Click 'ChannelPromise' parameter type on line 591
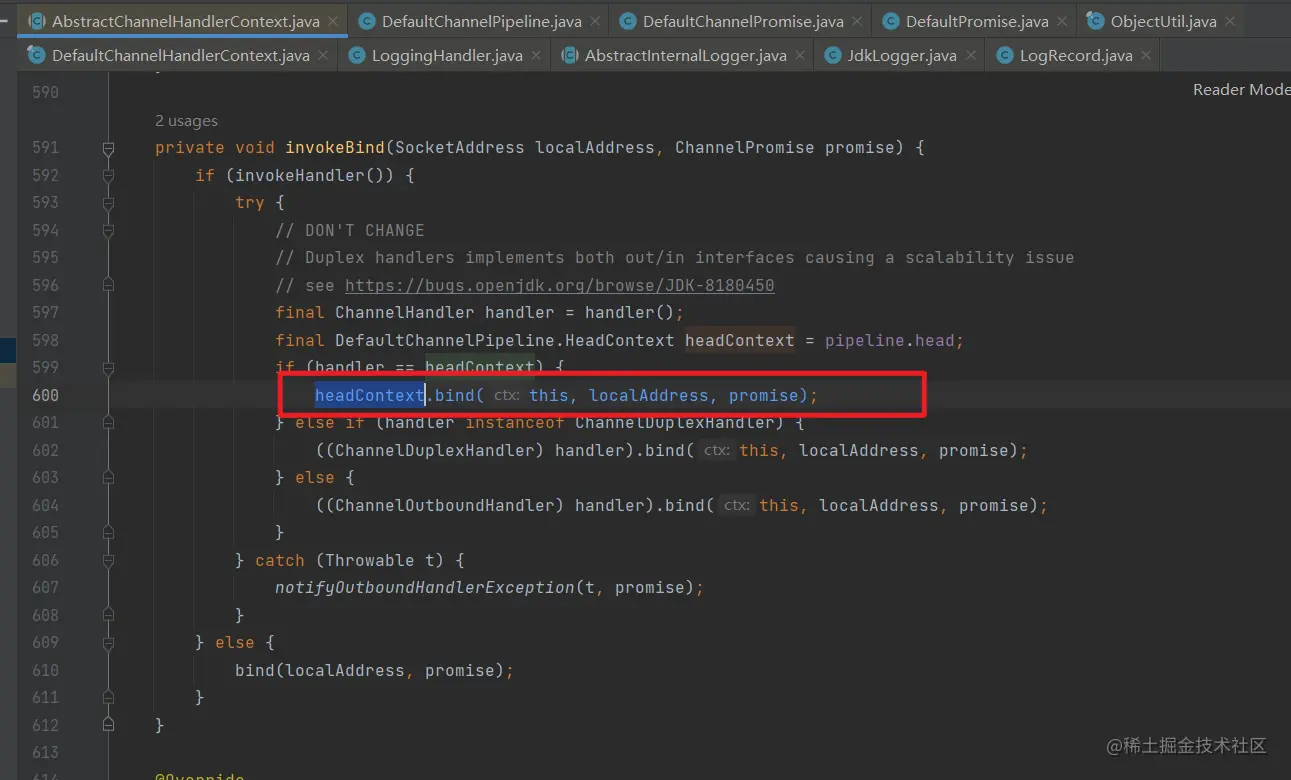This screenshot has height=780, width=1291. point(745,148)
